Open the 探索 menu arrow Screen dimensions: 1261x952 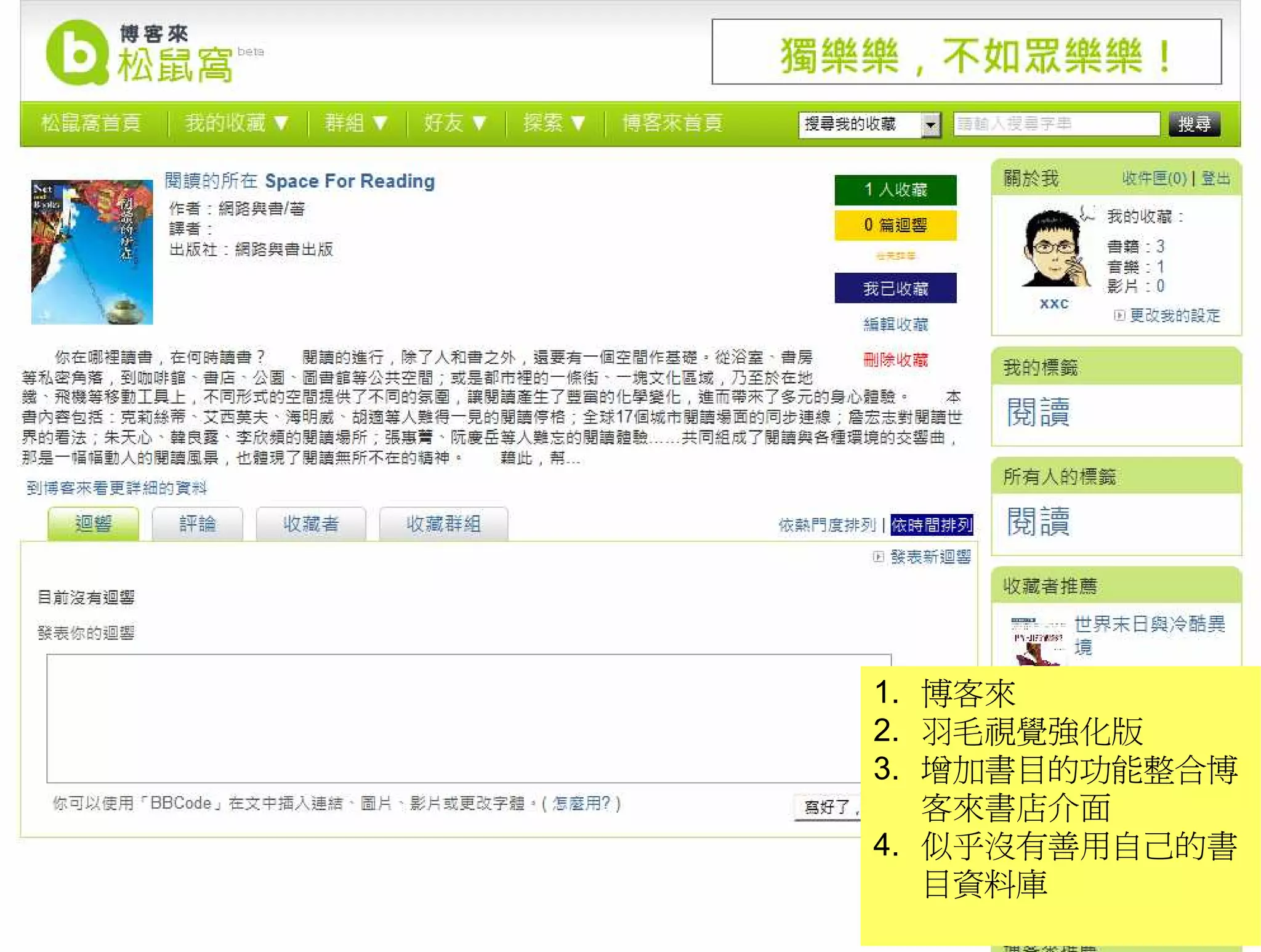pos(578,123)
